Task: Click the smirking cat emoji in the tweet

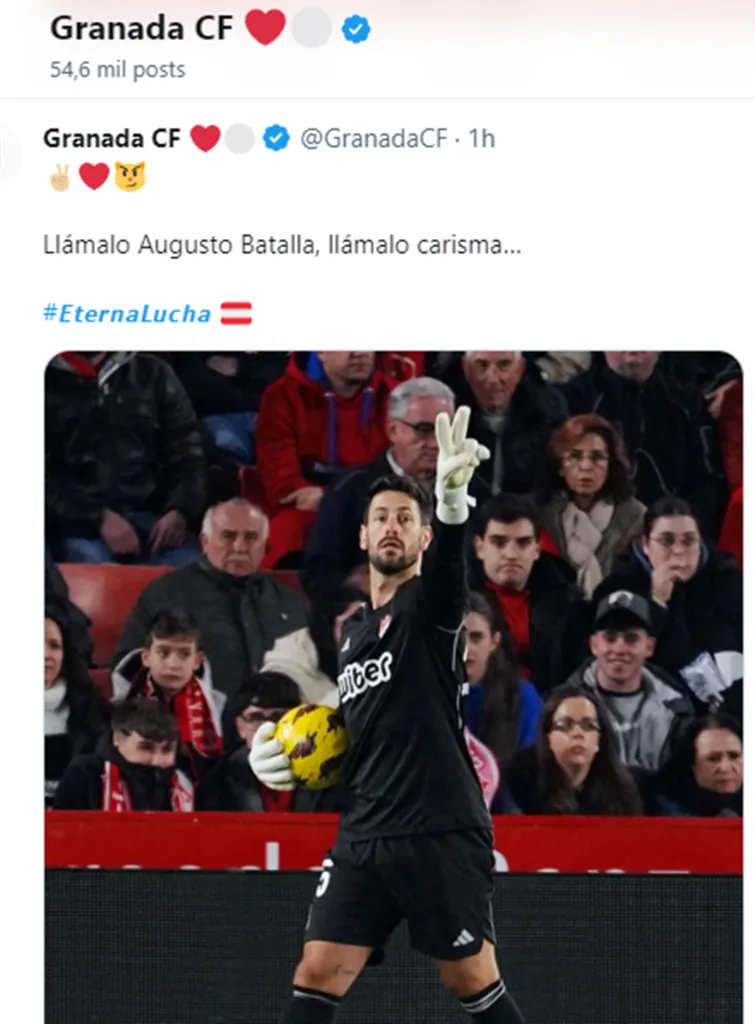Action: pyautogui.click(x=130, y=176)
